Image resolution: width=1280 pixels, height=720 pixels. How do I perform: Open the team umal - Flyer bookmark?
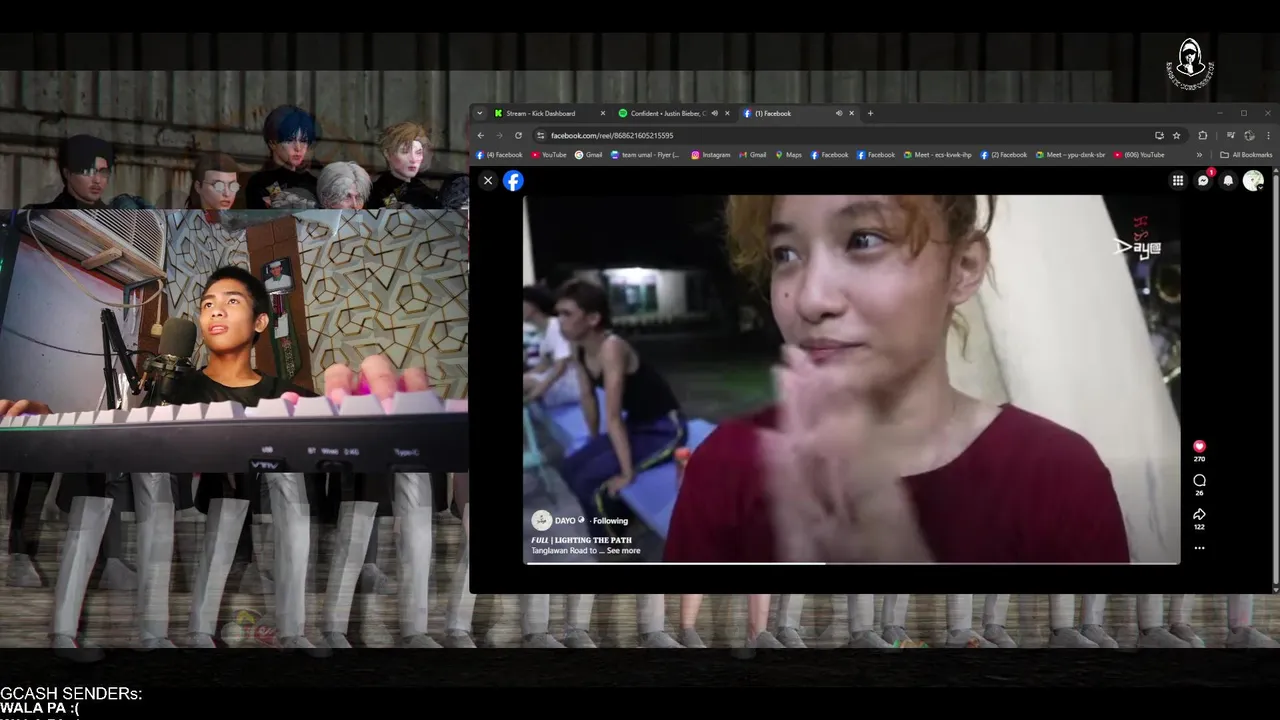(x=645, y=155)
